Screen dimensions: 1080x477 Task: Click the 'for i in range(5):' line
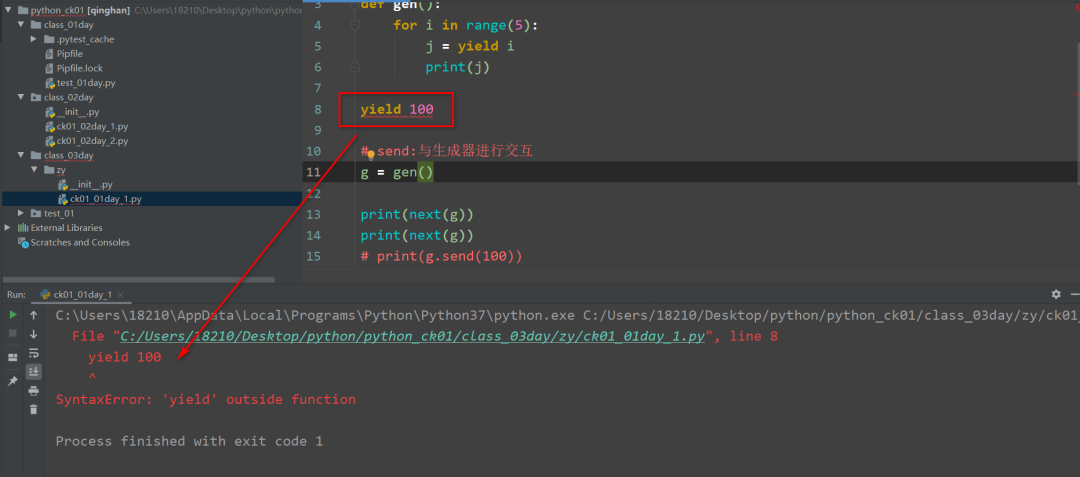[x=466, y=25]
